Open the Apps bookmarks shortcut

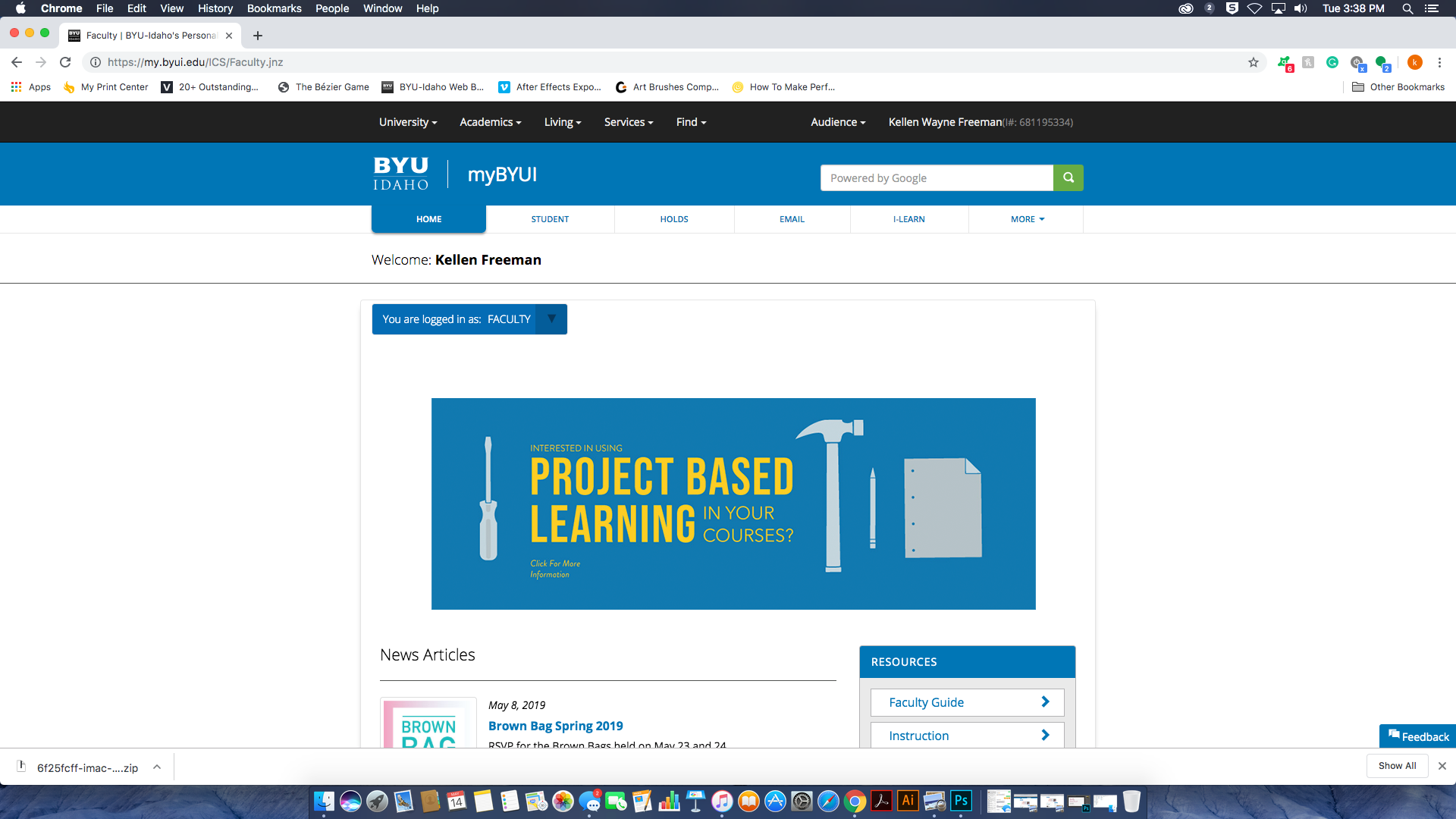(31, 87)
